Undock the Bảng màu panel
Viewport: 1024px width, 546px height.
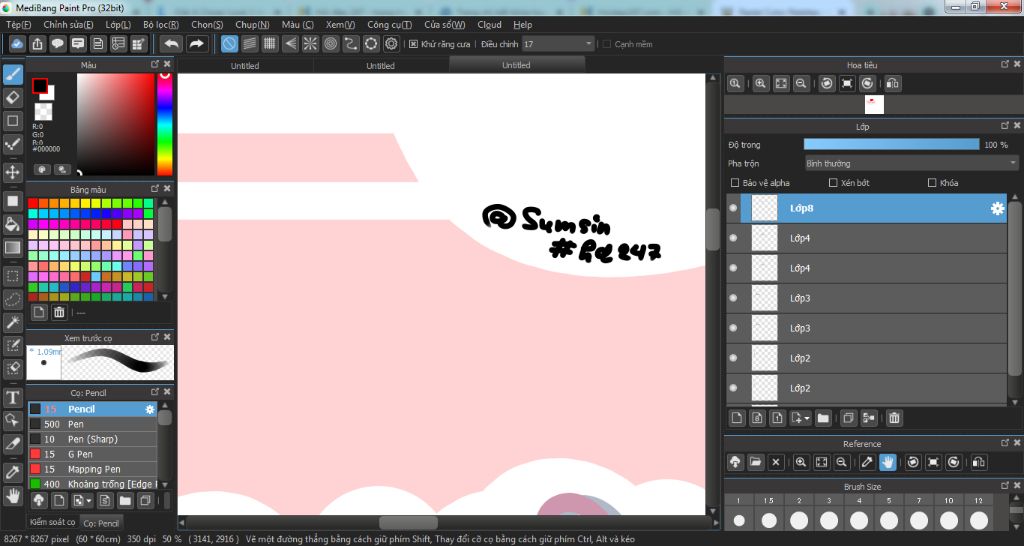155,189
